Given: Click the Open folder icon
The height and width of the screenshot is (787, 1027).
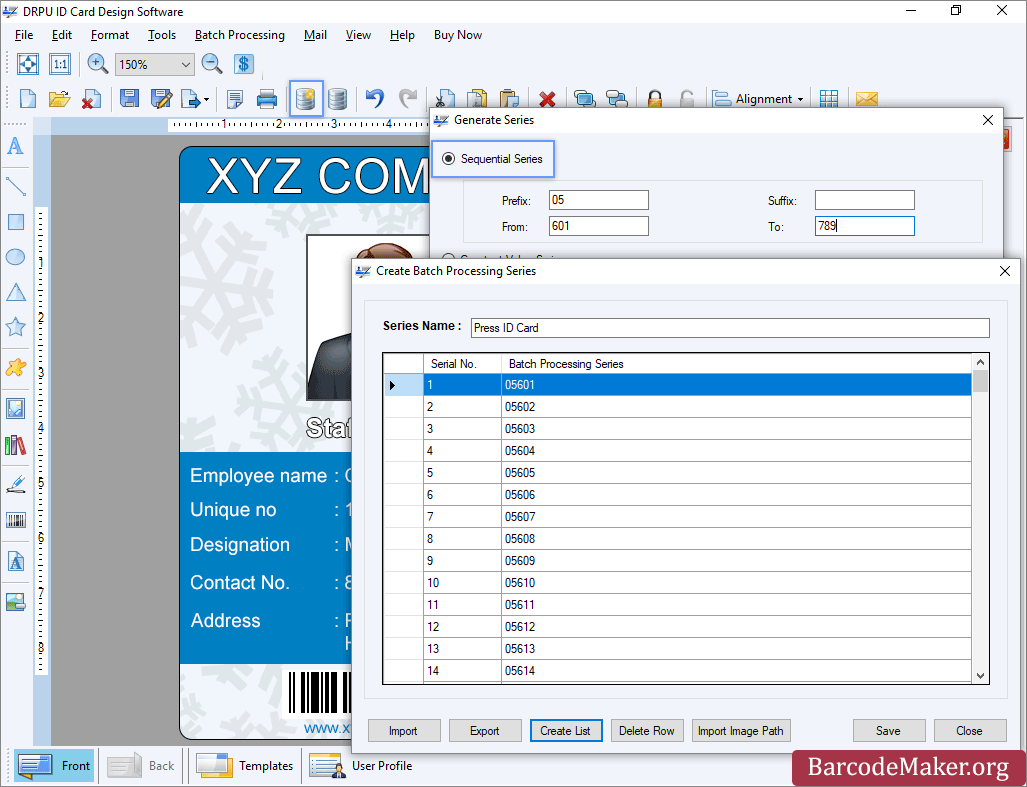Looking at the screenshot, I should click(59, 99).
